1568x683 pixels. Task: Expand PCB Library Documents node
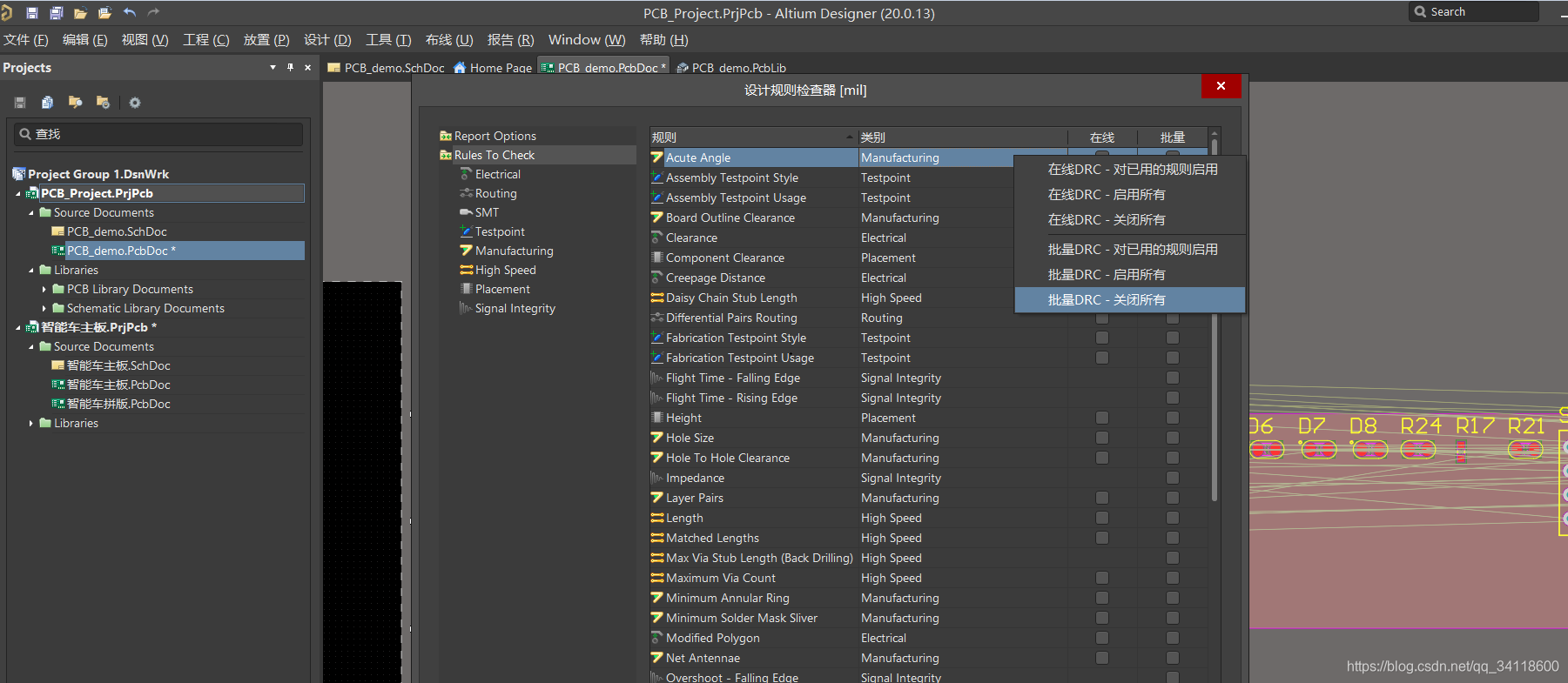[44, 289]
